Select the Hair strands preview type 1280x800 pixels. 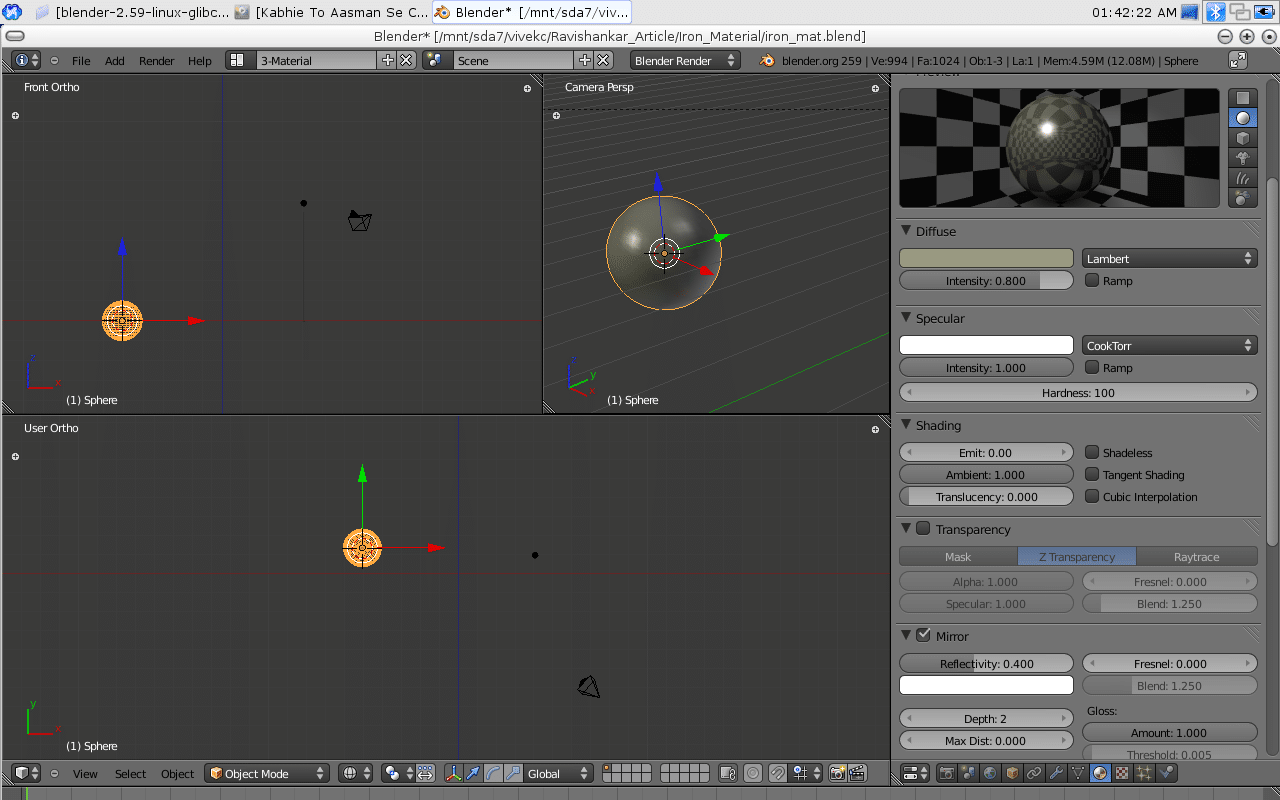[1242, 178]
